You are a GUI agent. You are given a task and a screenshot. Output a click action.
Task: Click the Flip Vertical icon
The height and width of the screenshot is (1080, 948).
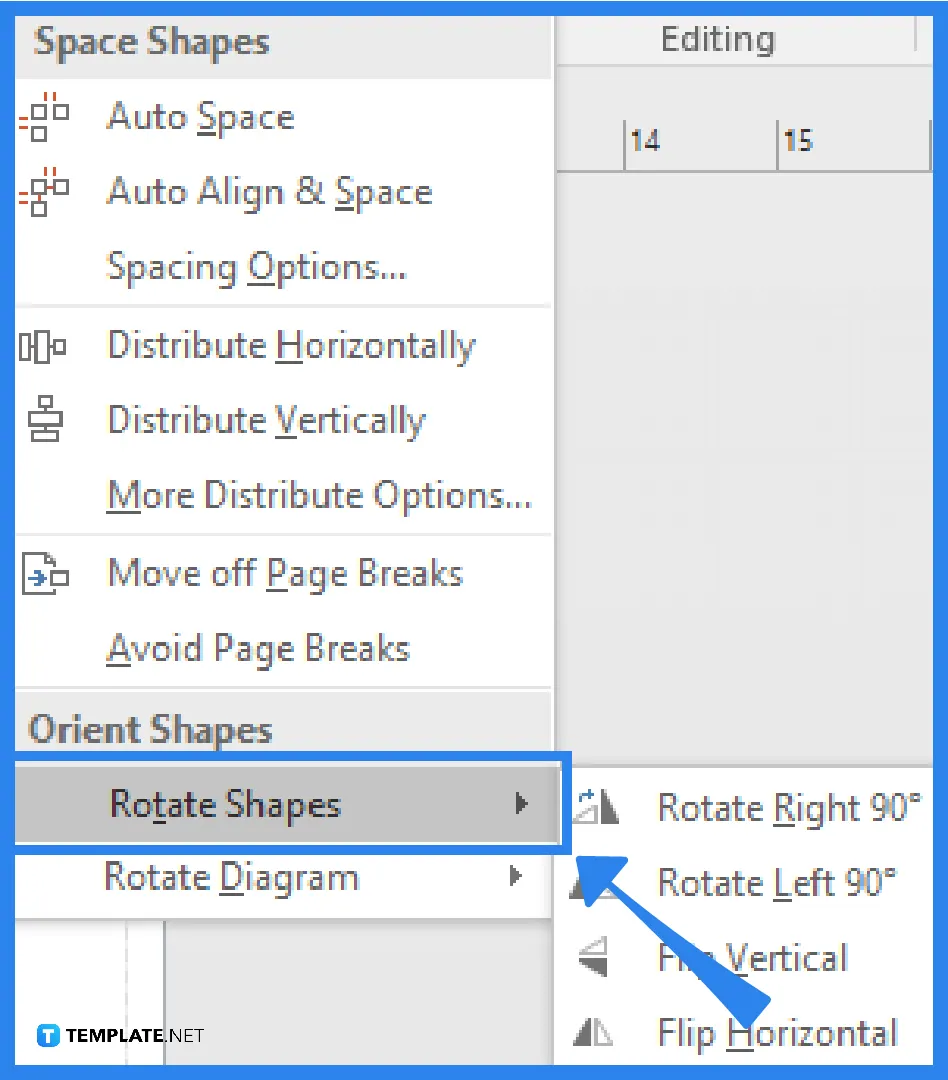(x=597, y=958)
